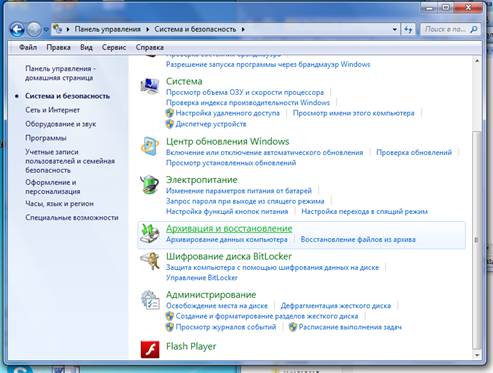
Task: Open Специальные возможности sidebar link
Action: click(72, 218)
